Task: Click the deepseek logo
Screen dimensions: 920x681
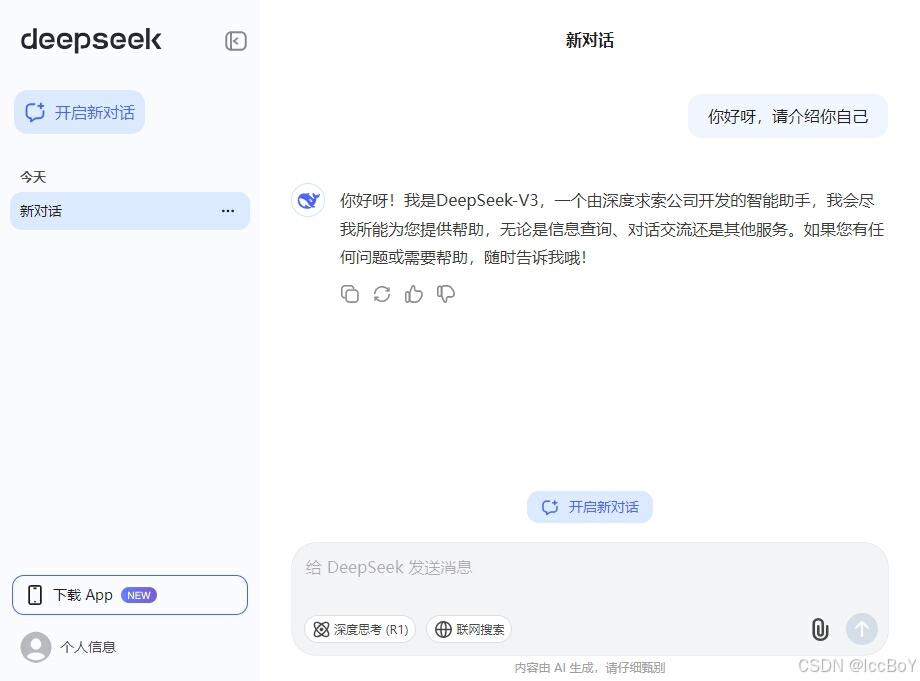Action: click(x=91, y=40)
